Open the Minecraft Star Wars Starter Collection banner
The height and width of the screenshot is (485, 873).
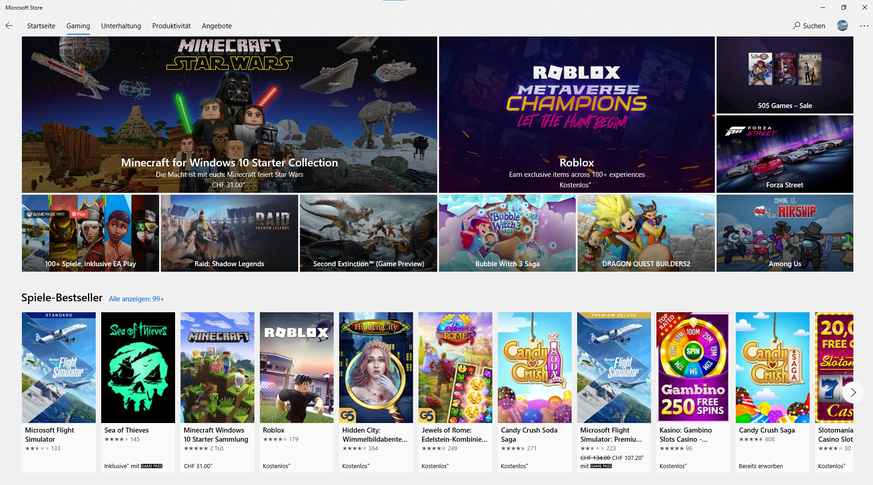(229, 115)
